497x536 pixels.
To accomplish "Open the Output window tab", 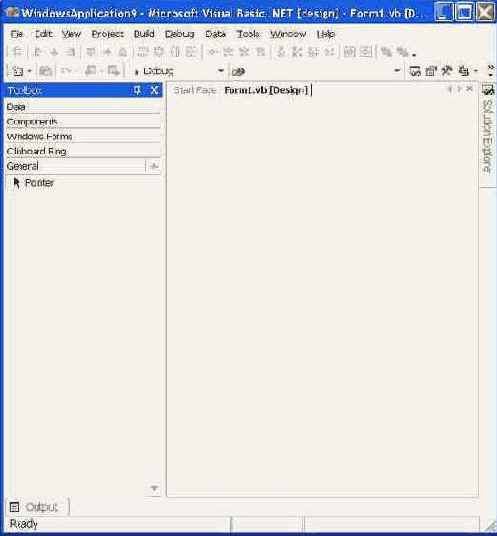I will (x=36, y=507).
